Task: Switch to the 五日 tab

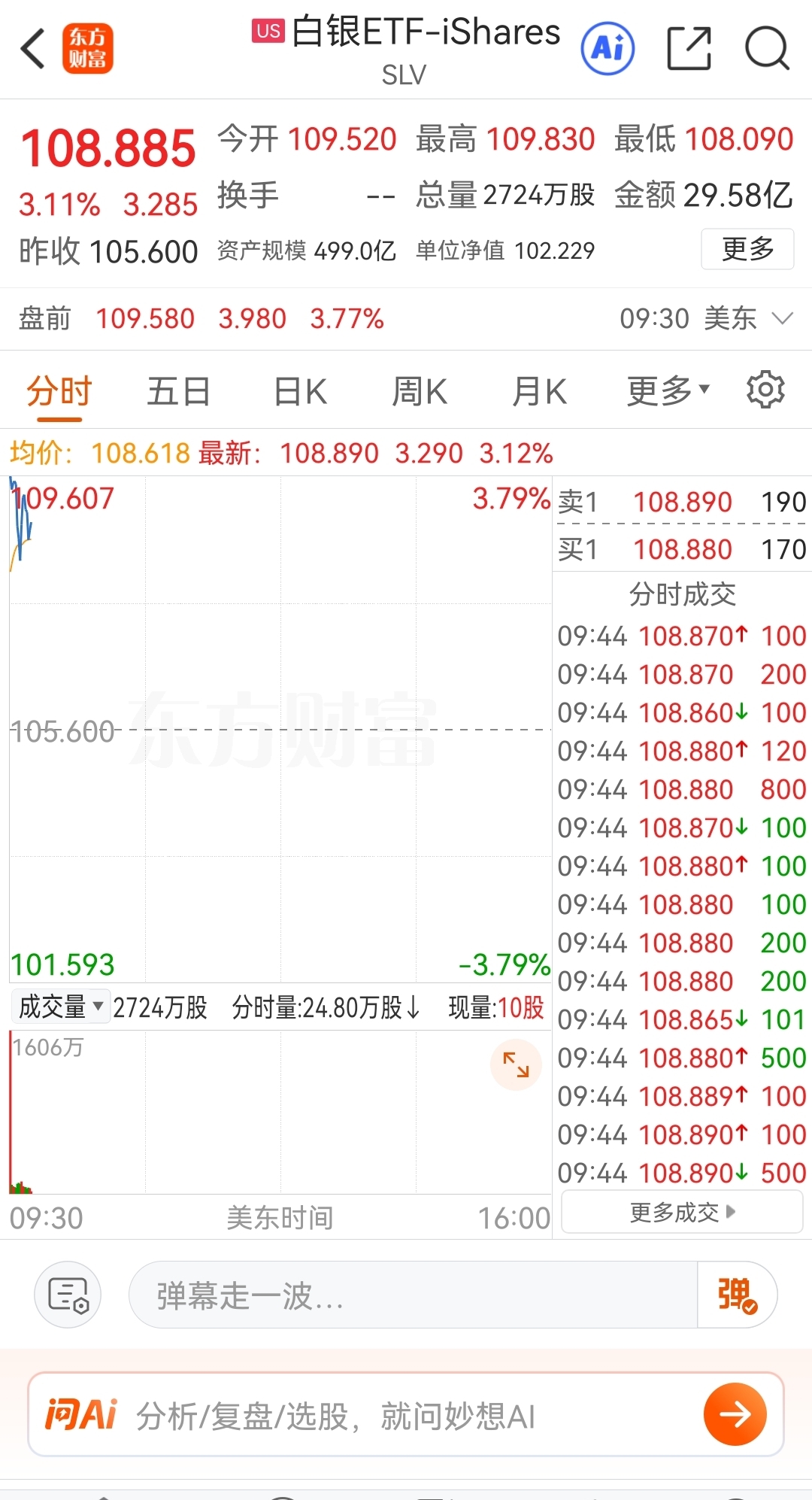Action: pyautogui.click(x=178, y=391)
